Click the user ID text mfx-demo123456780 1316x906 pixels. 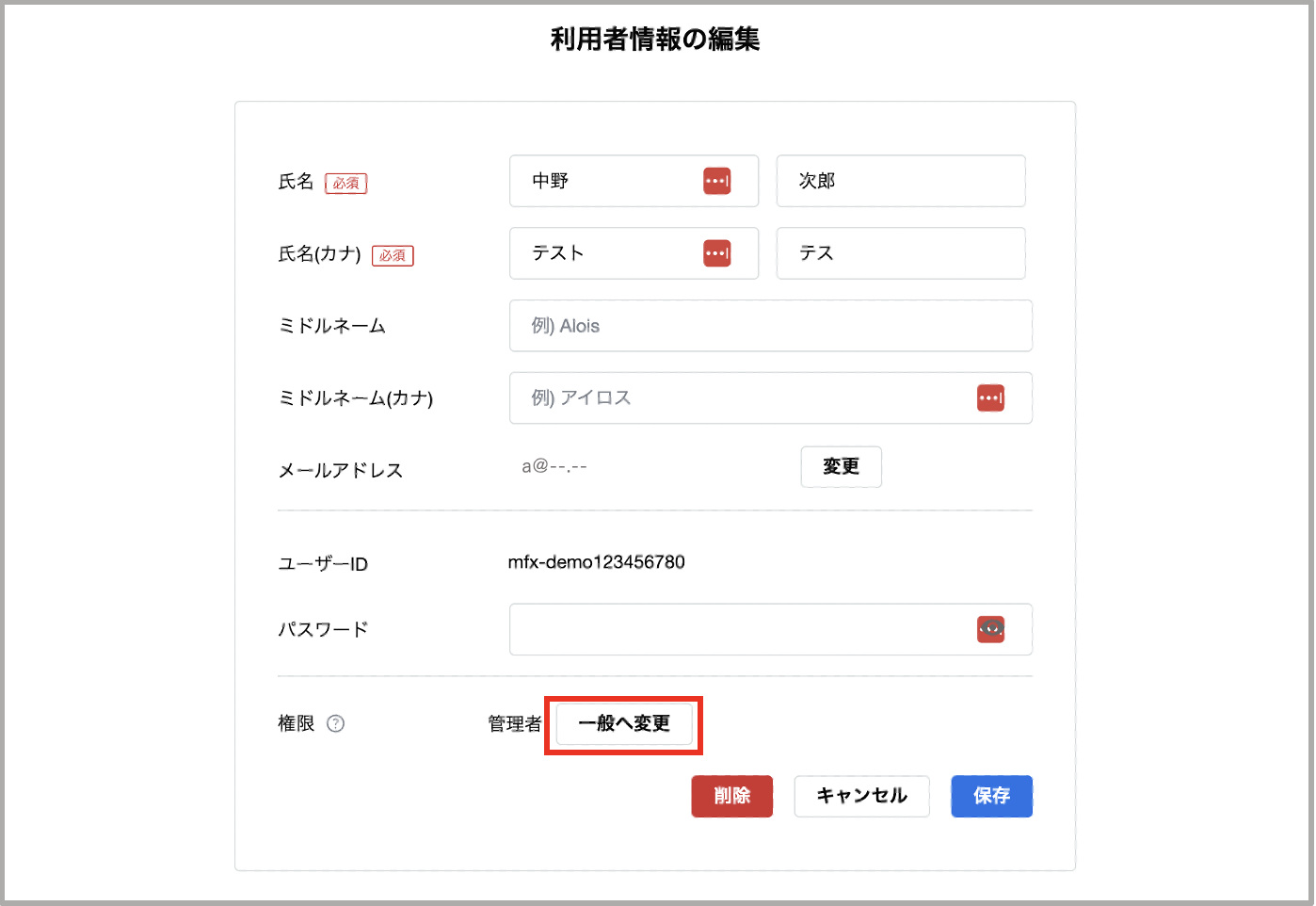click(x=597, y=562)
